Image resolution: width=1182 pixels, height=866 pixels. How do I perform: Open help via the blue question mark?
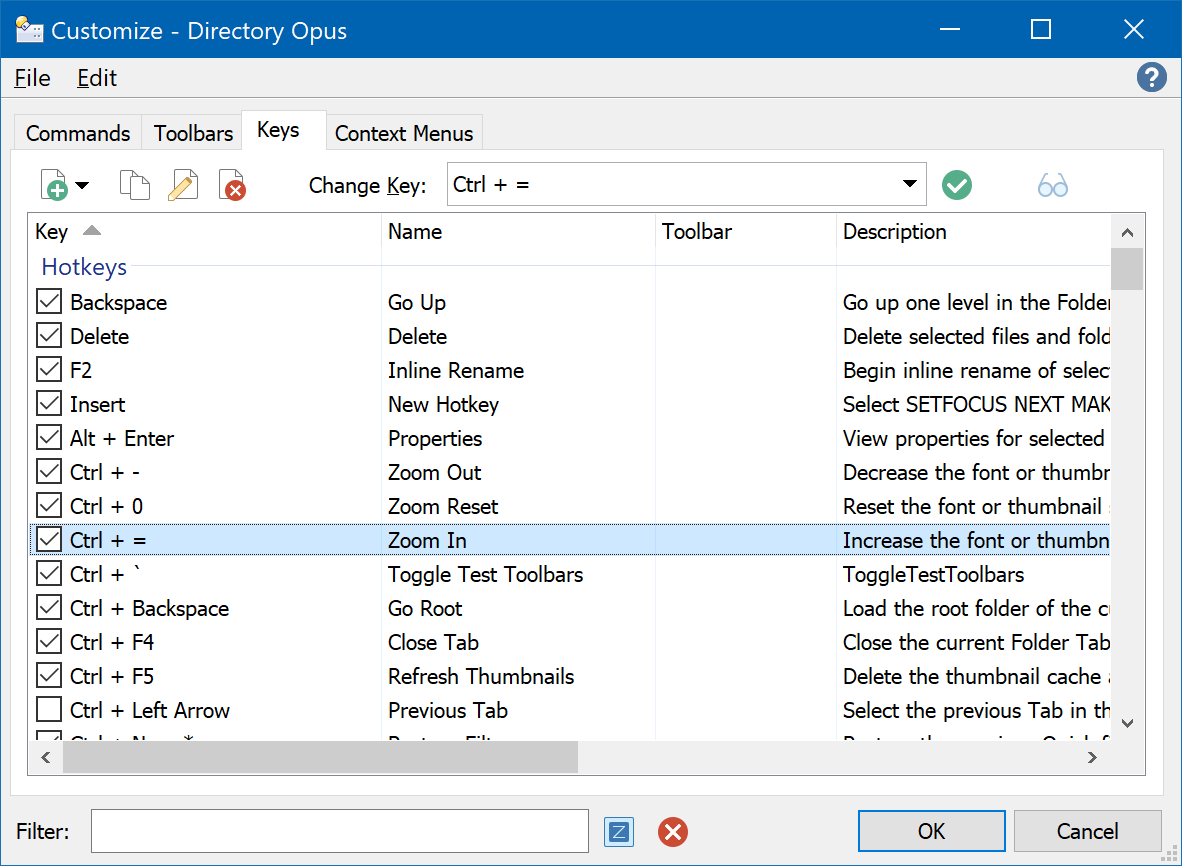[x=1151, y=78]
